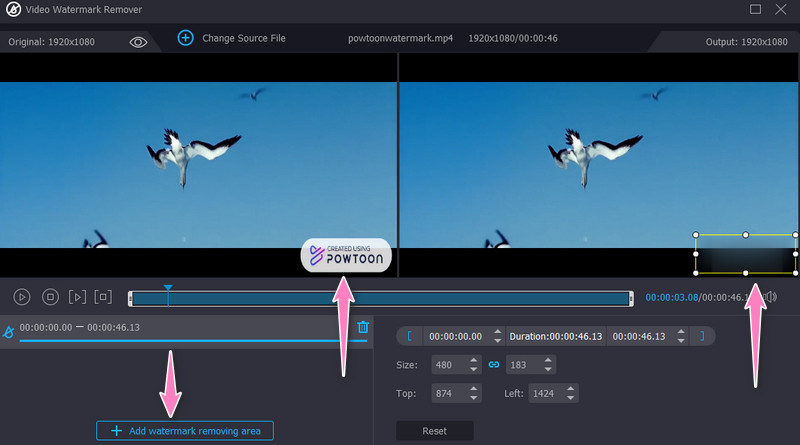
Task: Click the Top position field 874
Action: tap(448, 394)
